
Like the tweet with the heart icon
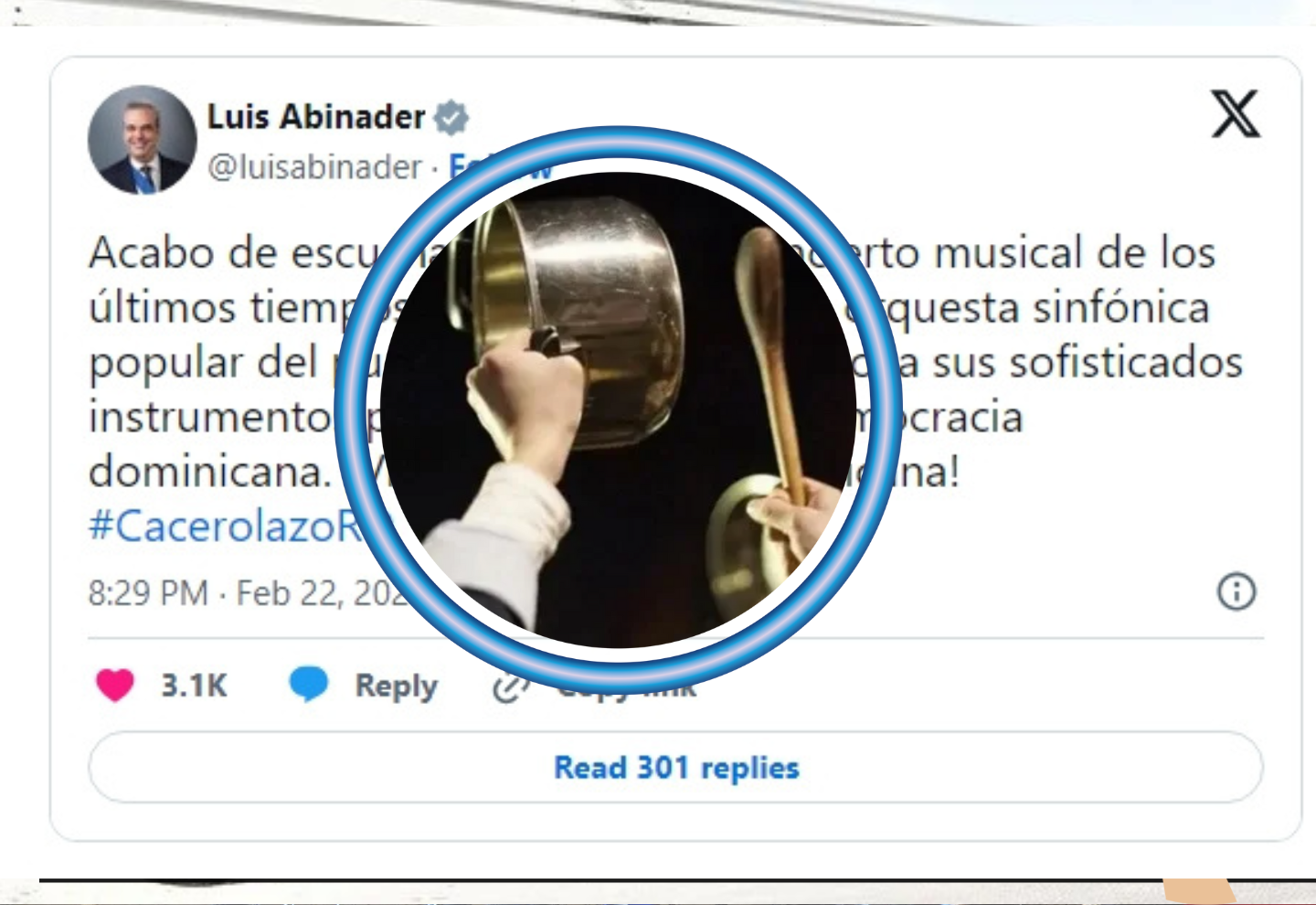(115, 685)
